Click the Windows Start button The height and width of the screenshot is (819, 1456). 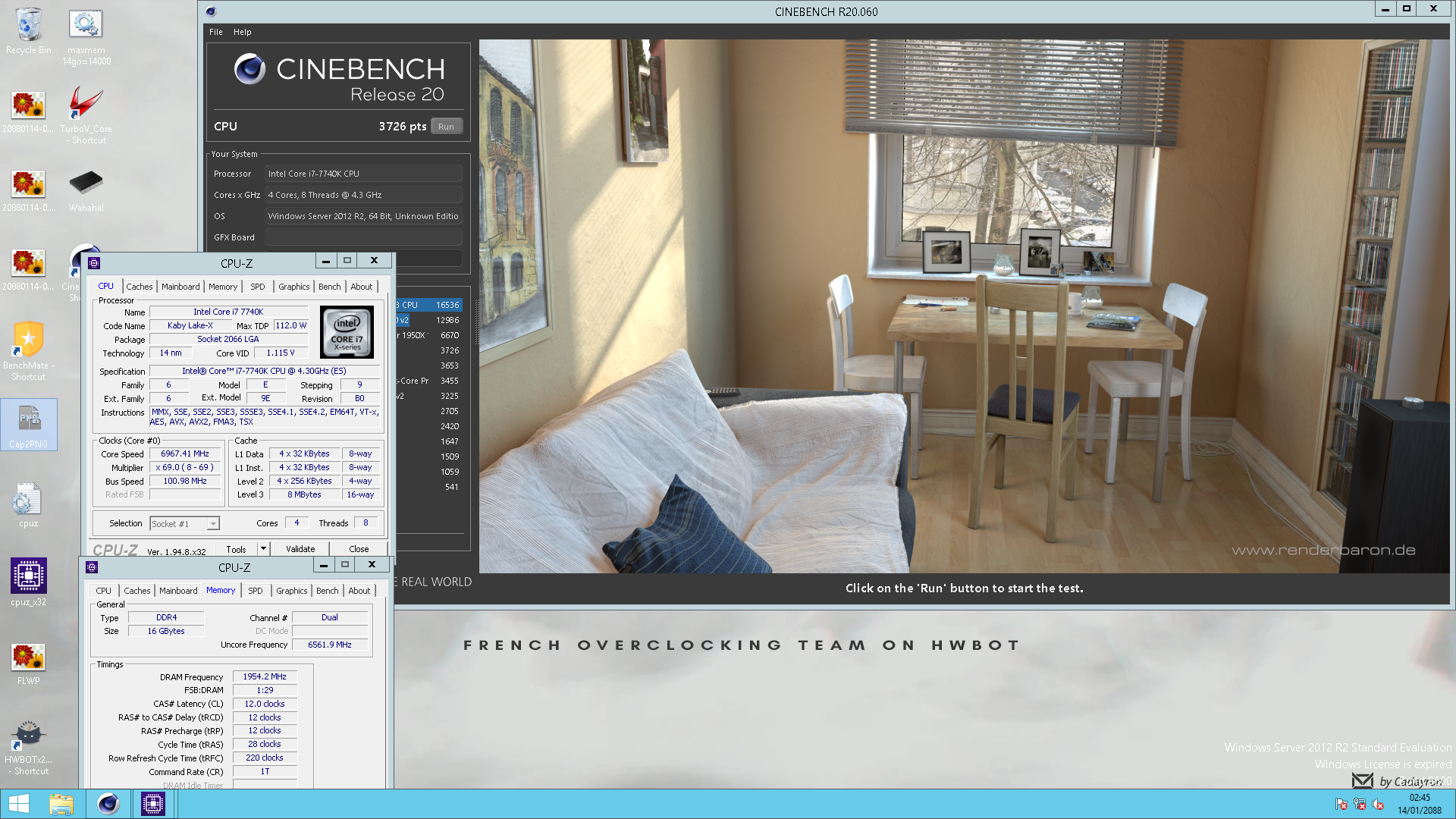tap(18, 804)
